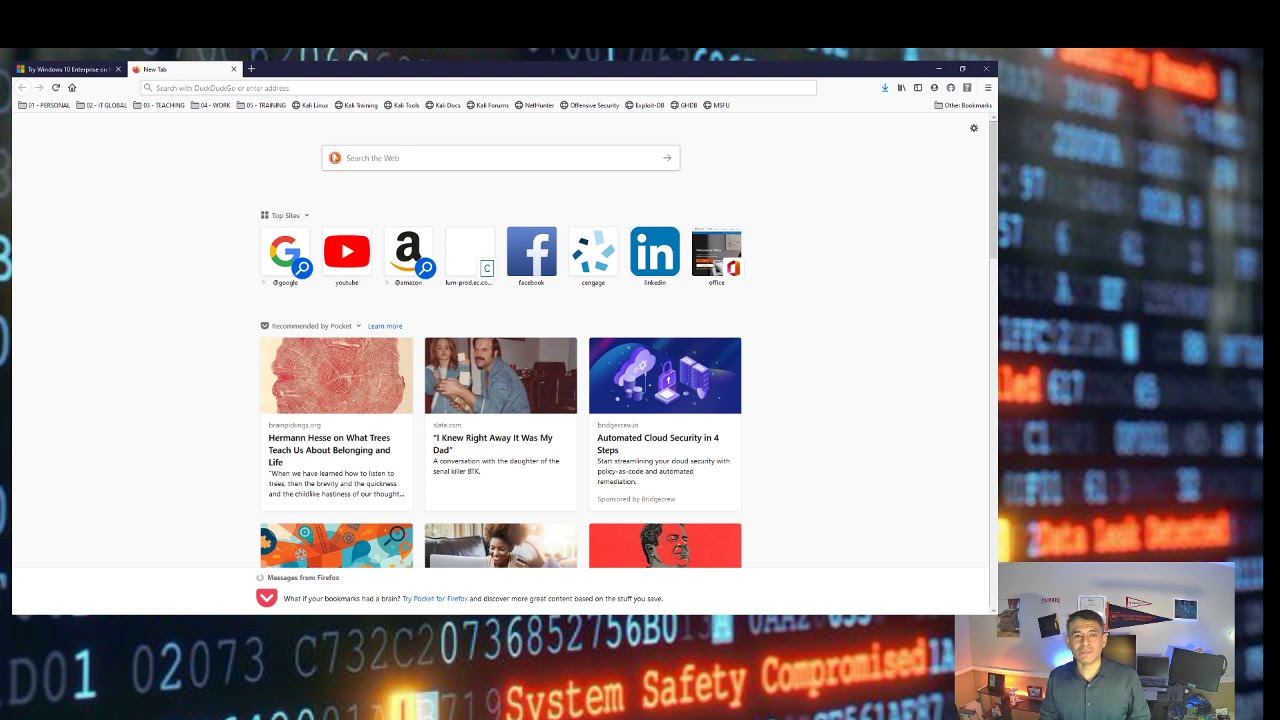Click Try Pocket for Firefox link
This screenshot has width=1280, height=720.
[x=435, y=599]
